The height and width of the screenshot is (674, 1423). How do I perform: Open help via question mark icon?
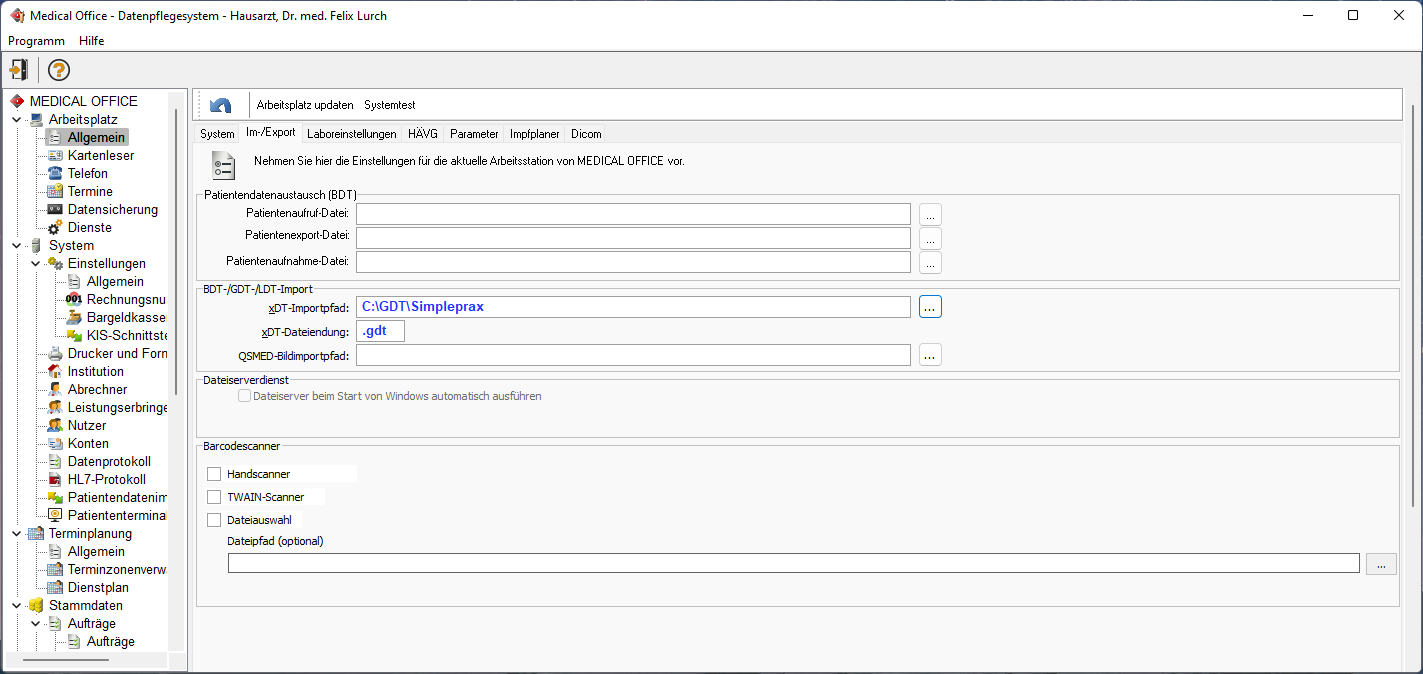(x=59, y=70)
